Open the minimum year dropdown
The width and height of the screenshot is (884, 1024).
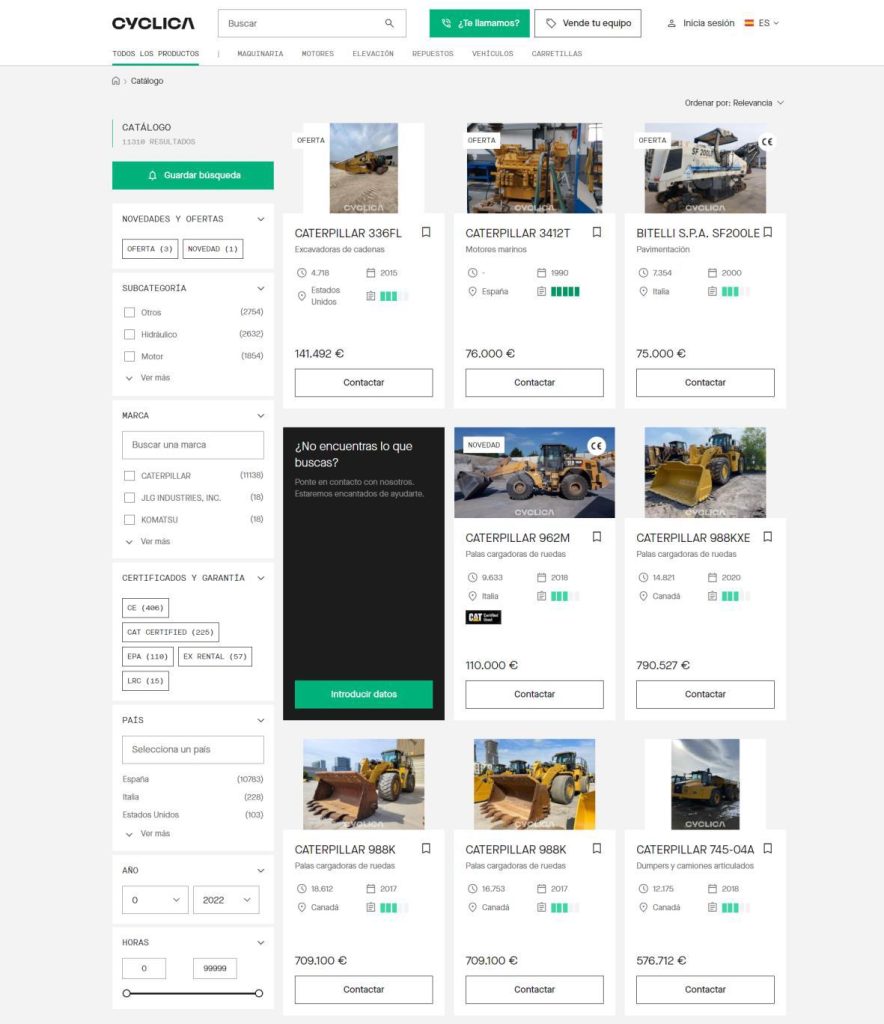point(155,900)
